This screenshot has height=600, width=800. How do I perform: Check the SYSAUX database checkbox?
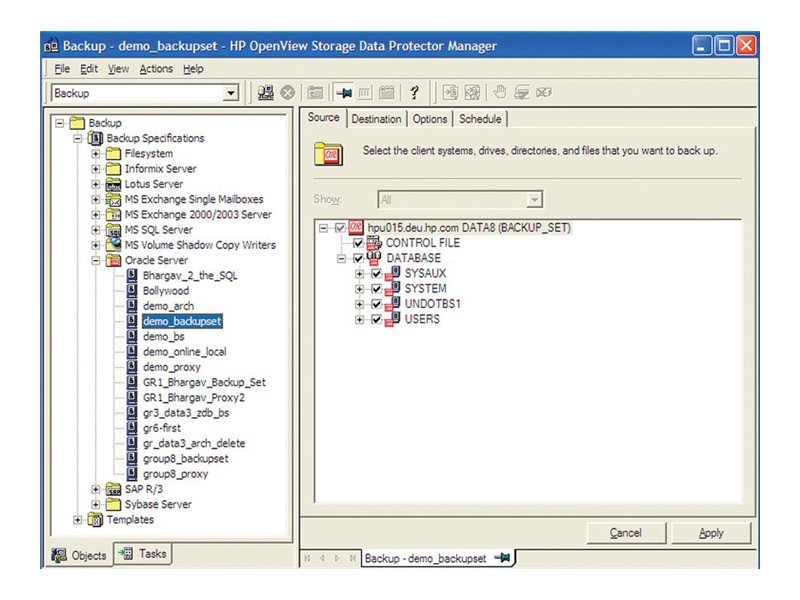point(376,273)
